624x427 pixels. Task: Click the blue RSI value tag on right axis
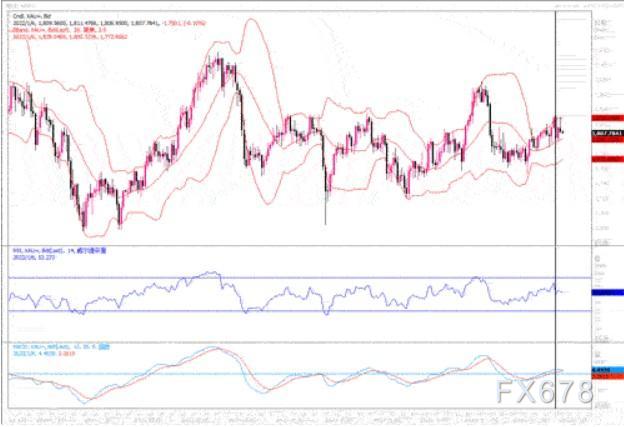[x=607, y=292]
